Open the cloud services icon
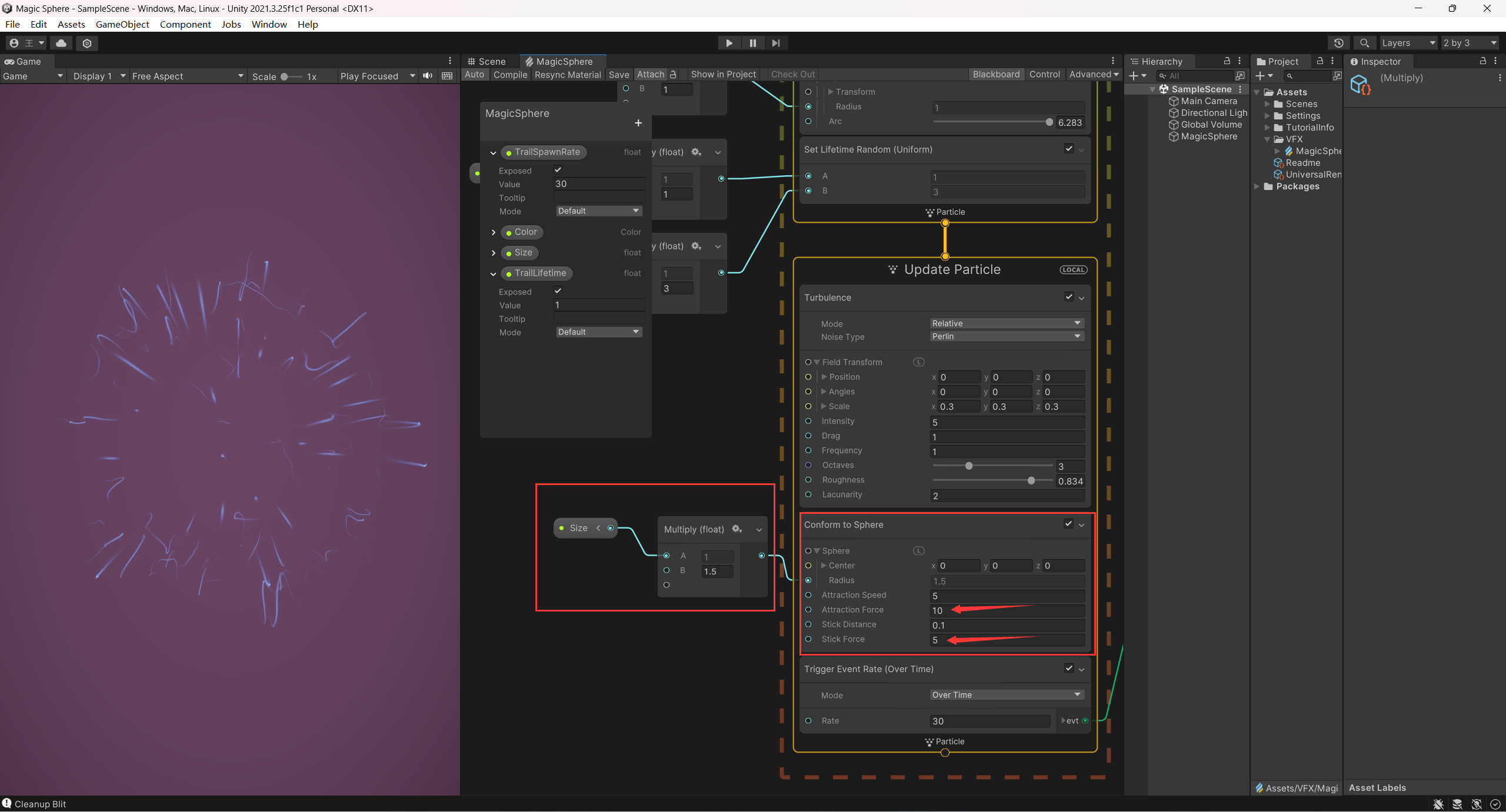Image resolution: width=1506 pixels, height=812 pixels. click(61, 43)
